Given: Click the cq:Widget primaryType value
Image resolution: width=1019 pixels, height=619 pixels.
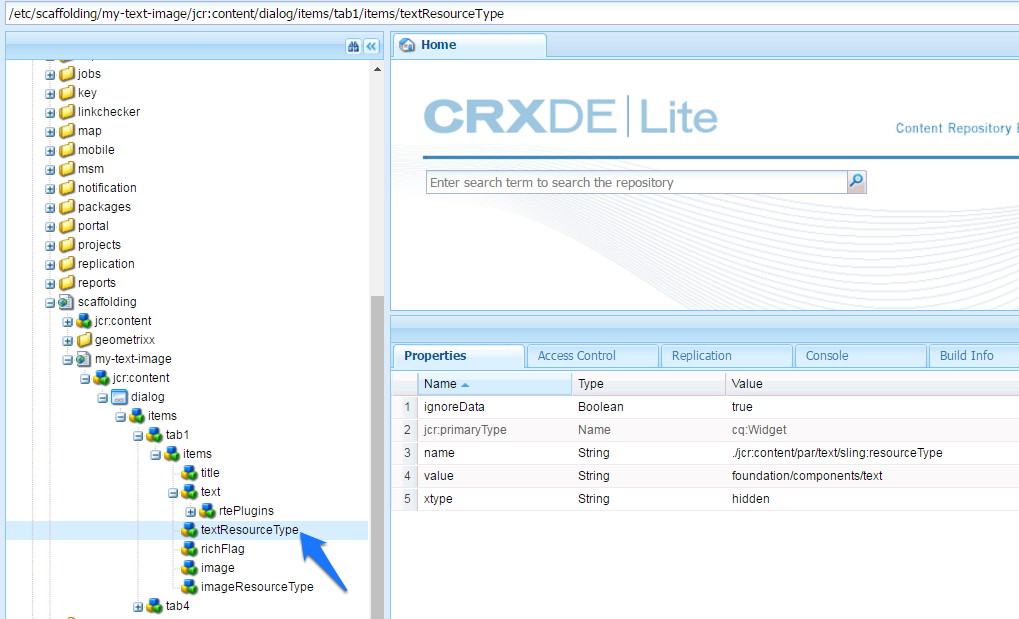Looking at the screenshot, I should (x=758, y=430).
